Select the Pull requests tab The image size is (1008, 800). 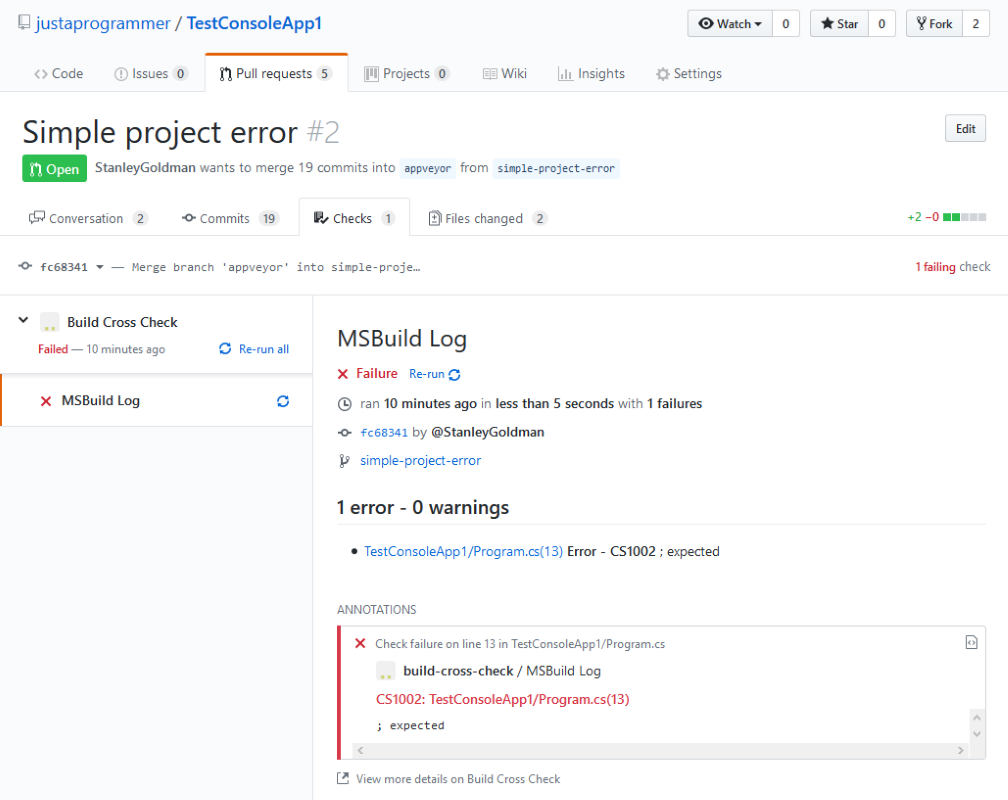click(276, 73)
